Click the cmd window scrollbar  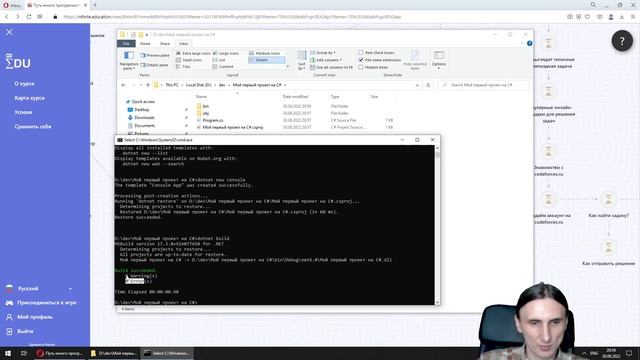(x=438, y=224)
